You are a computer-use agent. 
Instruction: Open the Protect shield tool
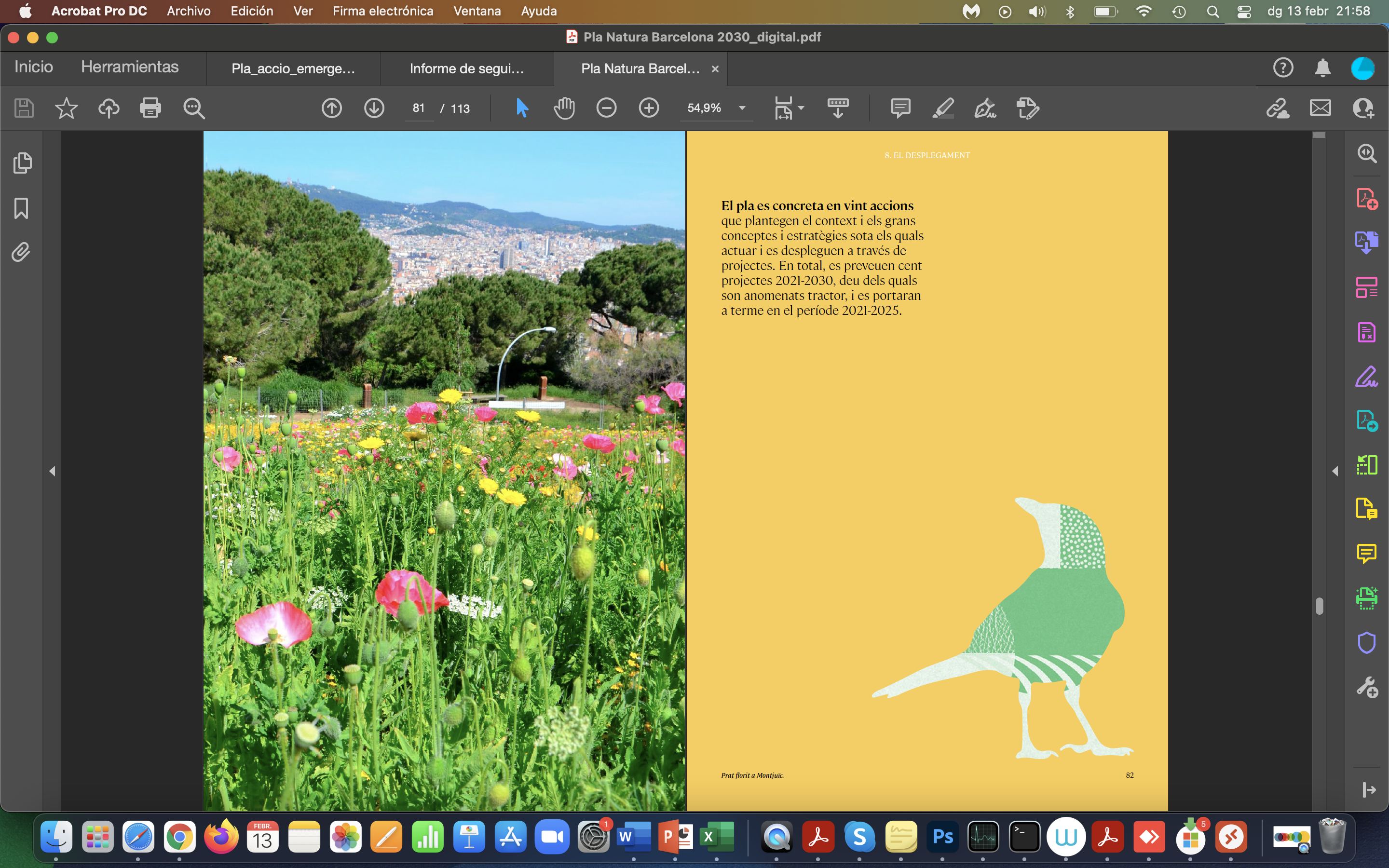1366,643
